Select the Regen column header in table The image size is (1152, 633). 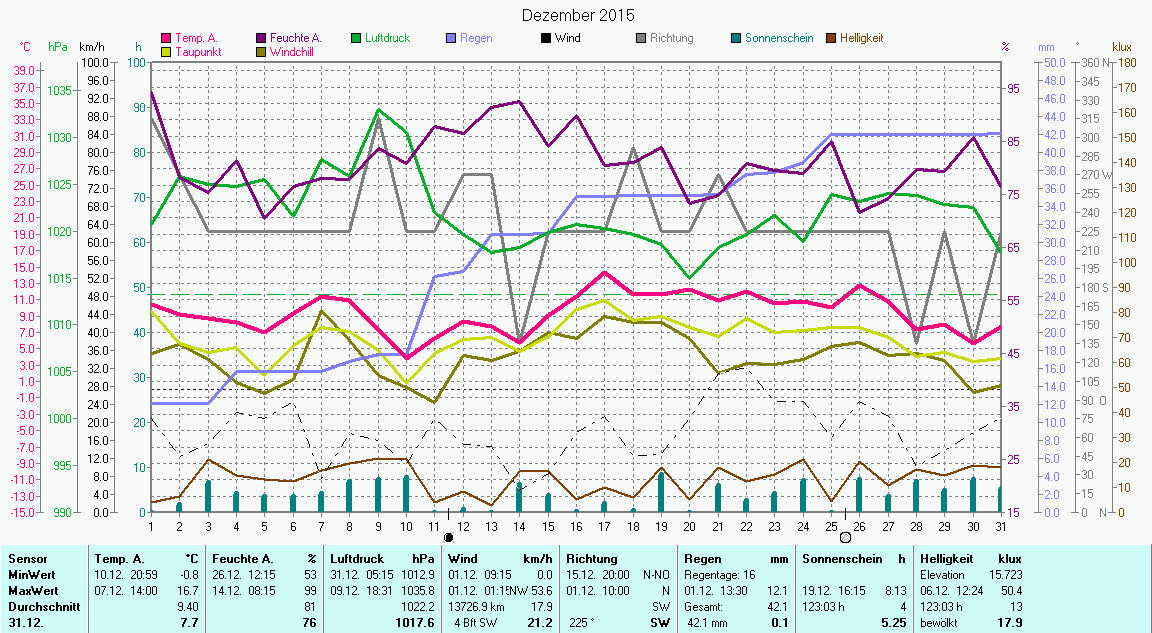pyautogui.click(x=702, y=559)
